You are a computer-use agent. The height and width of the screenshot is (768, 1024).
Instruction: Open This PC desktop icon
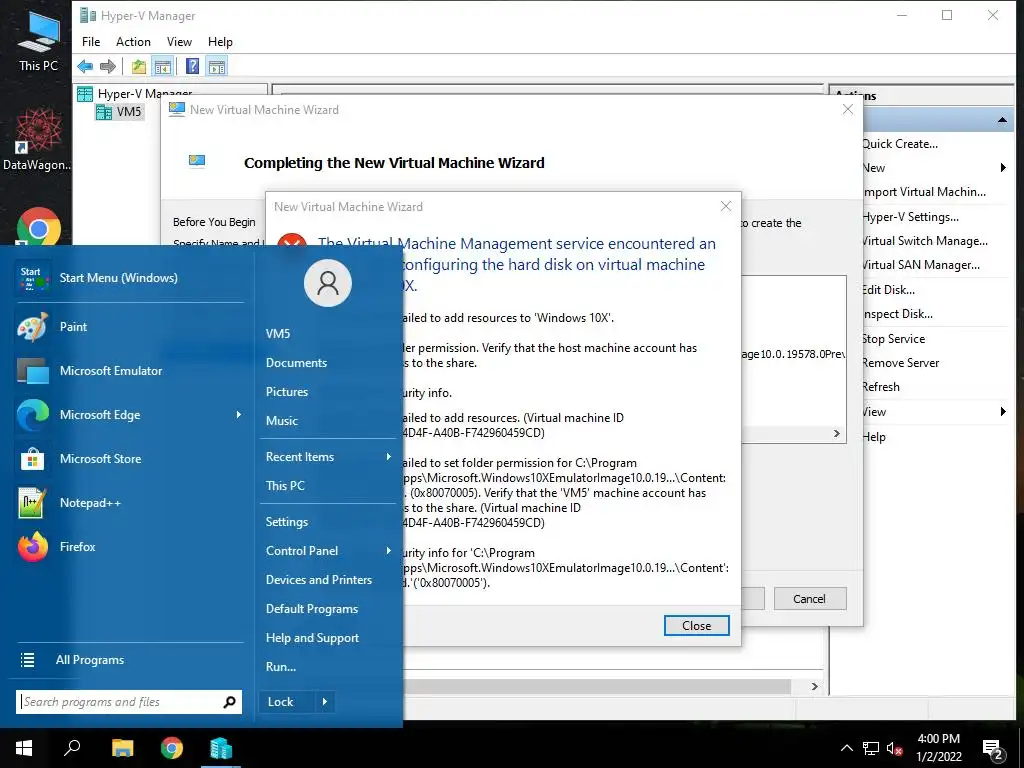tap(38, 40)
